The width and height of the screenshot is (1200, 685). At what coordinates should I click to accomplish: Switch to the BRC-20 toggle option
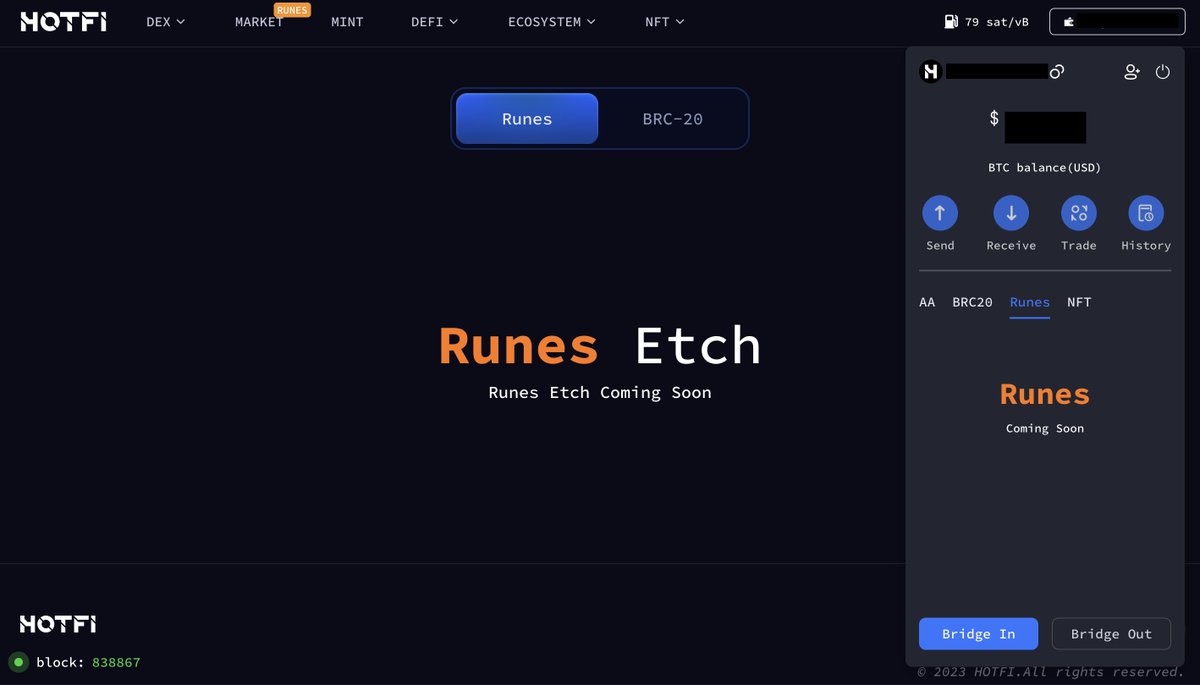point(672,119)
